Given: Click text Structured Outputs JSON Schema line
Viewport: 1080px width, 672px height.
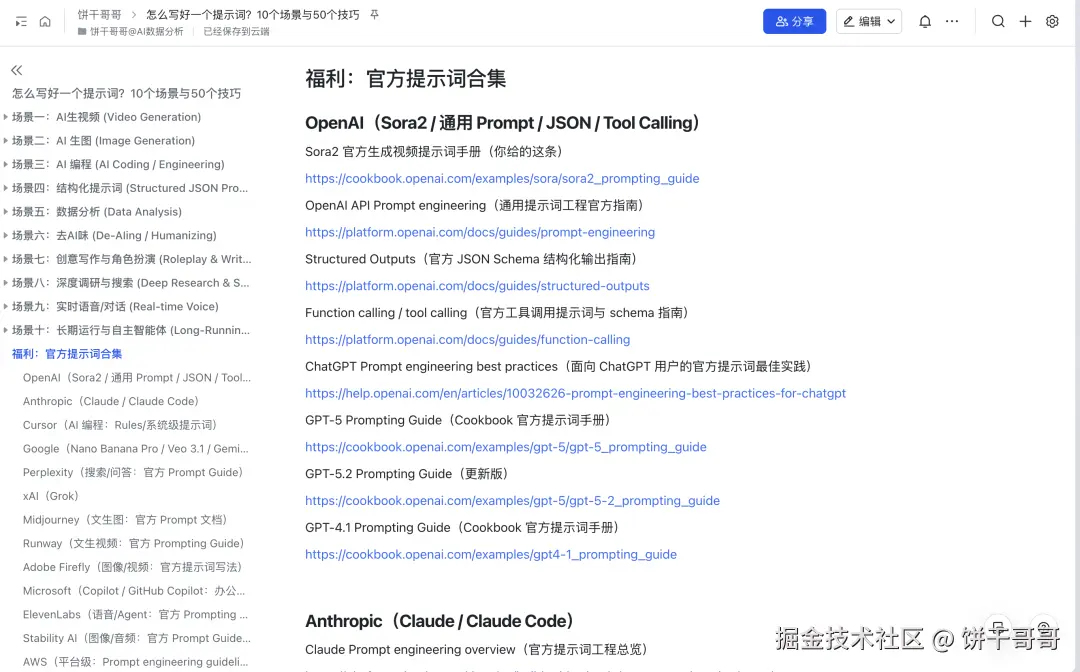Looking at the screenshot, I should [471, 259].
